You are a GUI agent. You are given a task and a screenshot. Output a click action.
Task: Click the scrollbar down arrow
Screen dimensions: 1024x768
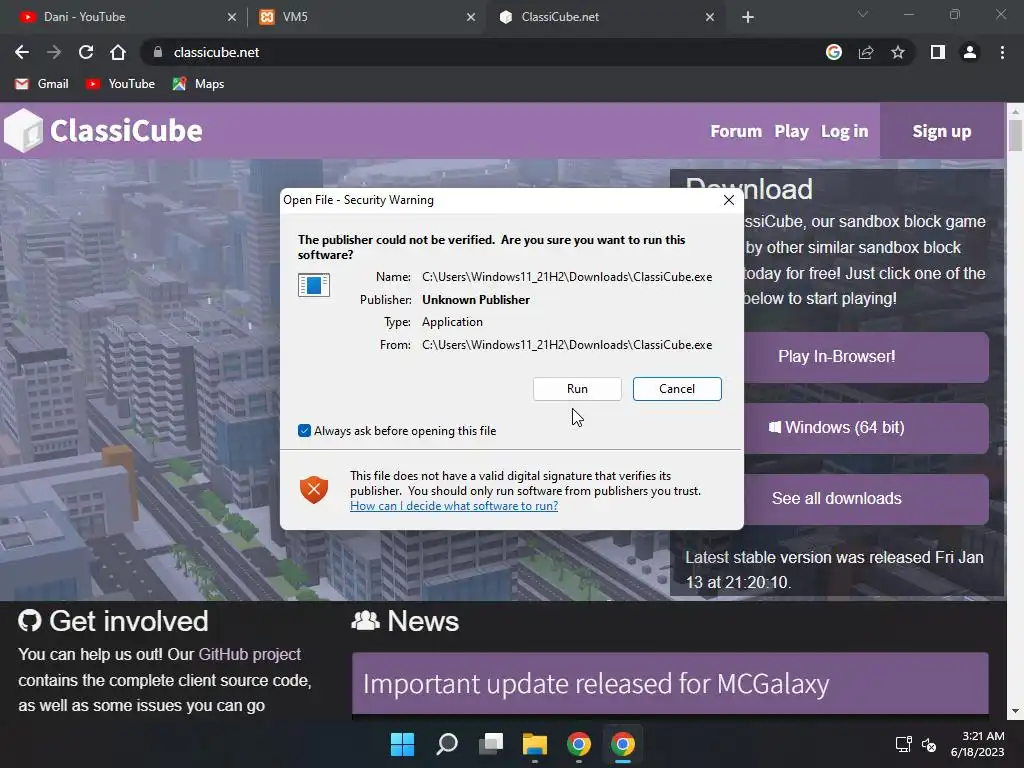1016,711
